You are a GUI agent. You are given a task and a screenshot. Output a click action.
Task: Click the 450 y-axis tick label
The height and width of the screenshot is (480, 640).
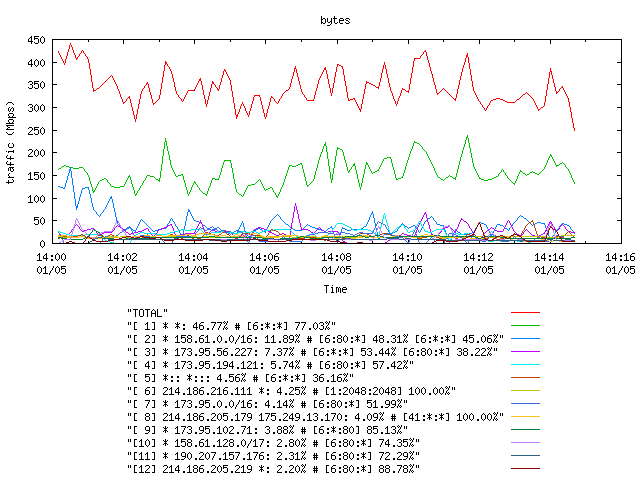36,40
